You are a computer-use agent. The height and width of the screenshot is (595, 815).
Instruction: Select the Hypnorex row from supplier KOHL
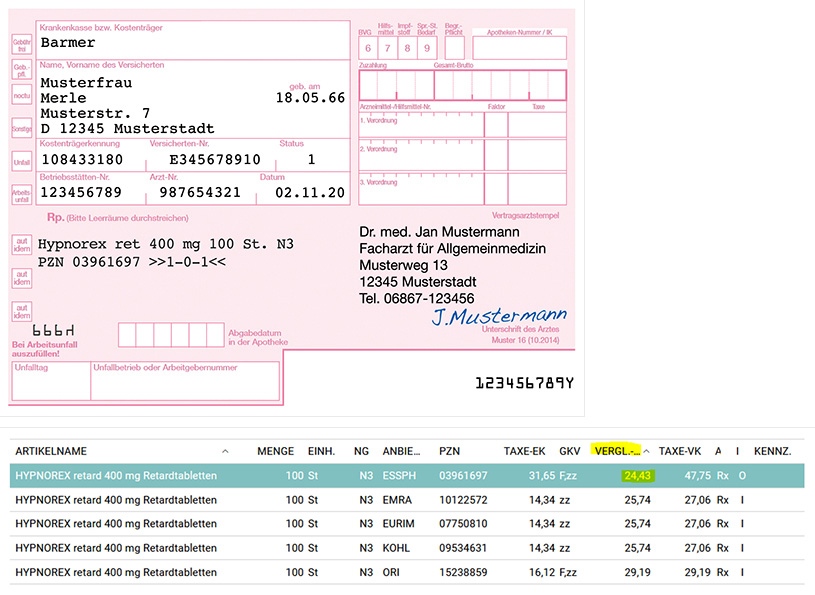(407, 548)
